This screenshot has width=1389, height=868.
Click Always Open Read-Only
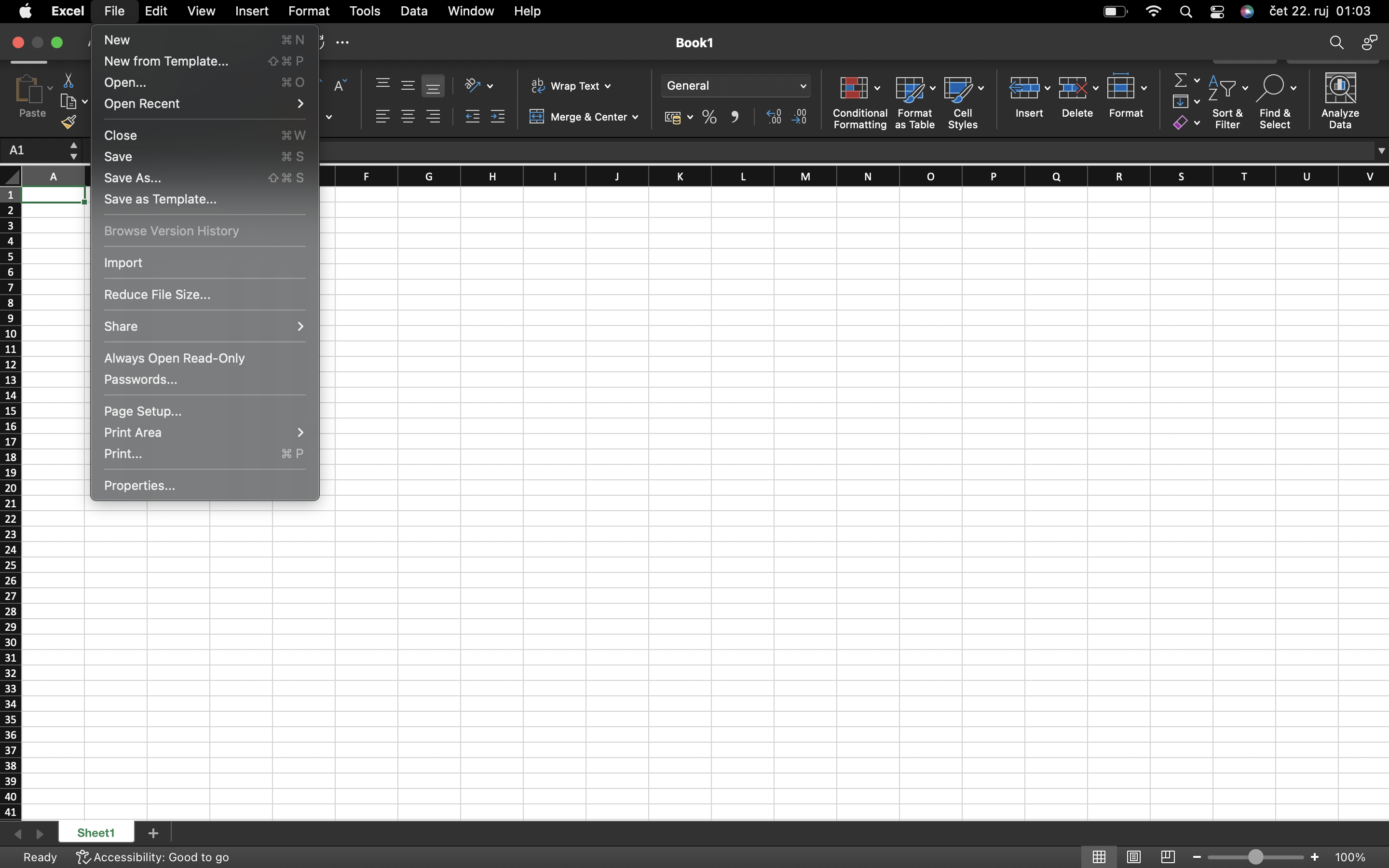pyautogui.click(x=204, y=358)
